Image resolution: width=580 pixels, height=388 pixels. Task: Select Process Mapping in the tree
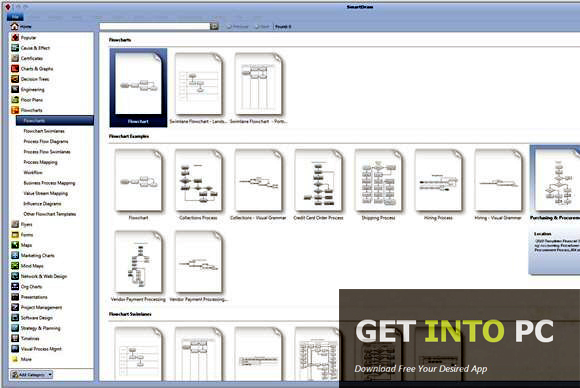[40, 162]
